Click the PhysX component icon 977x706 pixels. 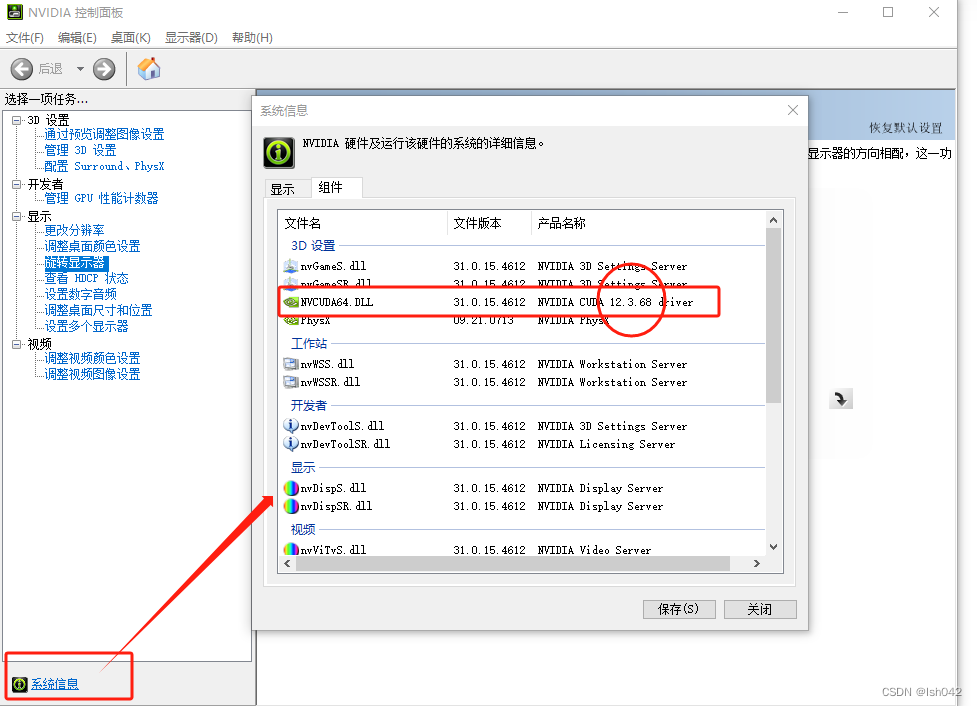(290, 320)
